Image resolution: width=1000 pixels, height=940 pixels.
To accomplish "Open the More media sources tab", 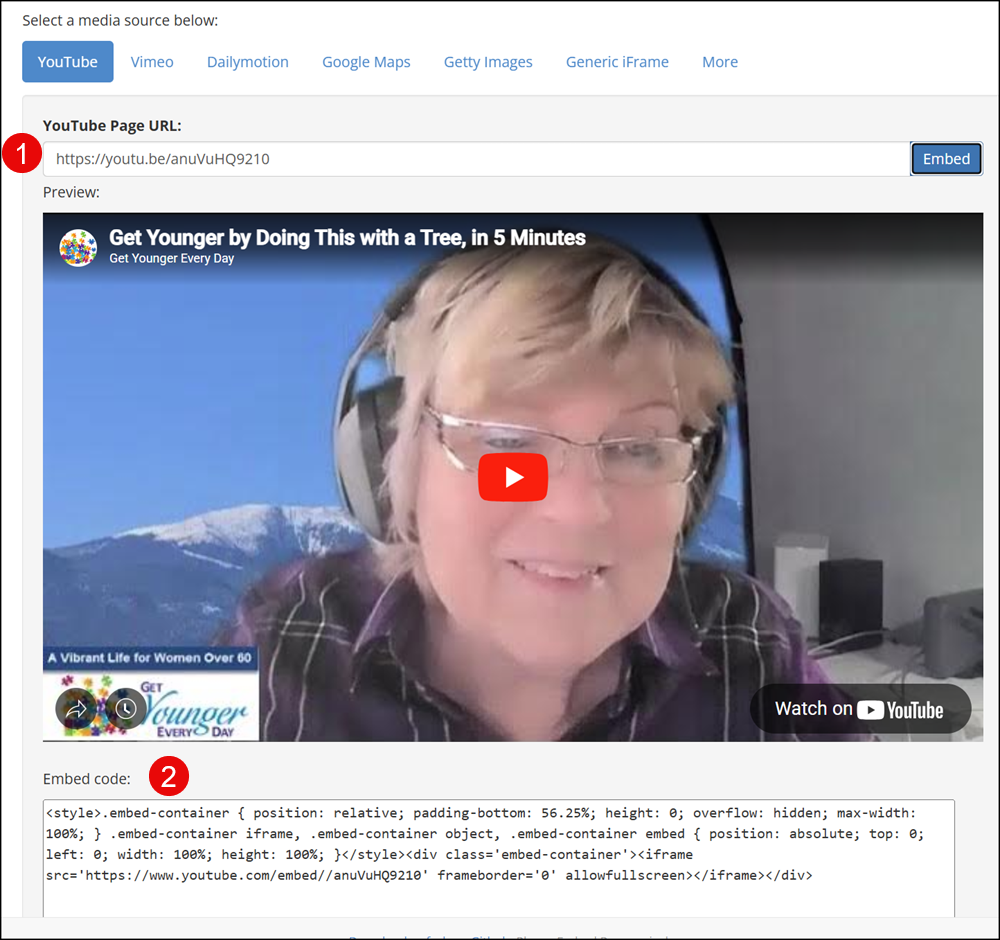I will [x=720, y=62].
